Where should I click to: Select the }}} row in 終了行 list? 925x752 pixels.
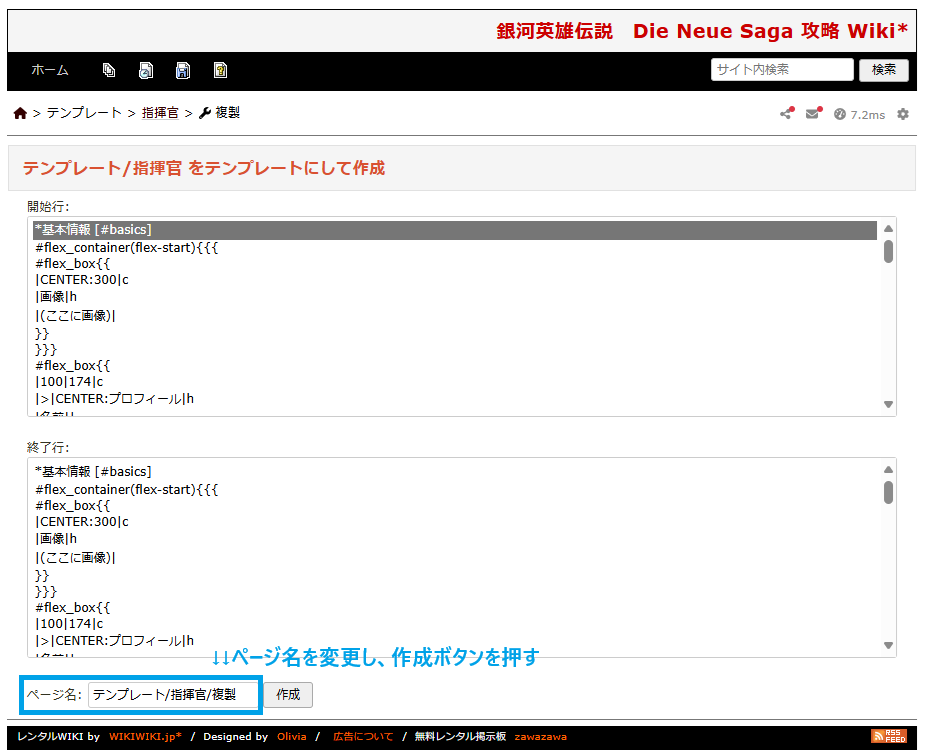[x=455, y=591]
